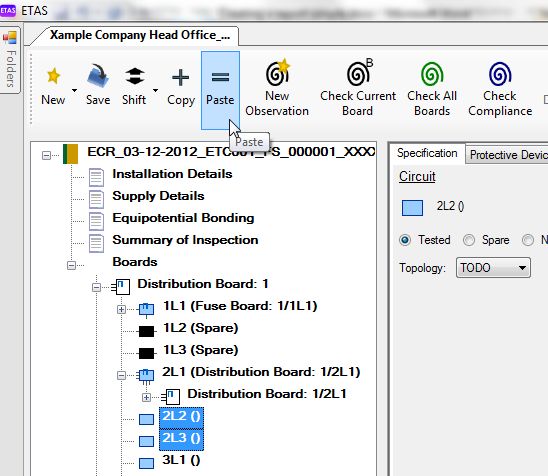This screenshot has height=476, width=548.
Task: Create a New Observation
Action: [277, 87]
